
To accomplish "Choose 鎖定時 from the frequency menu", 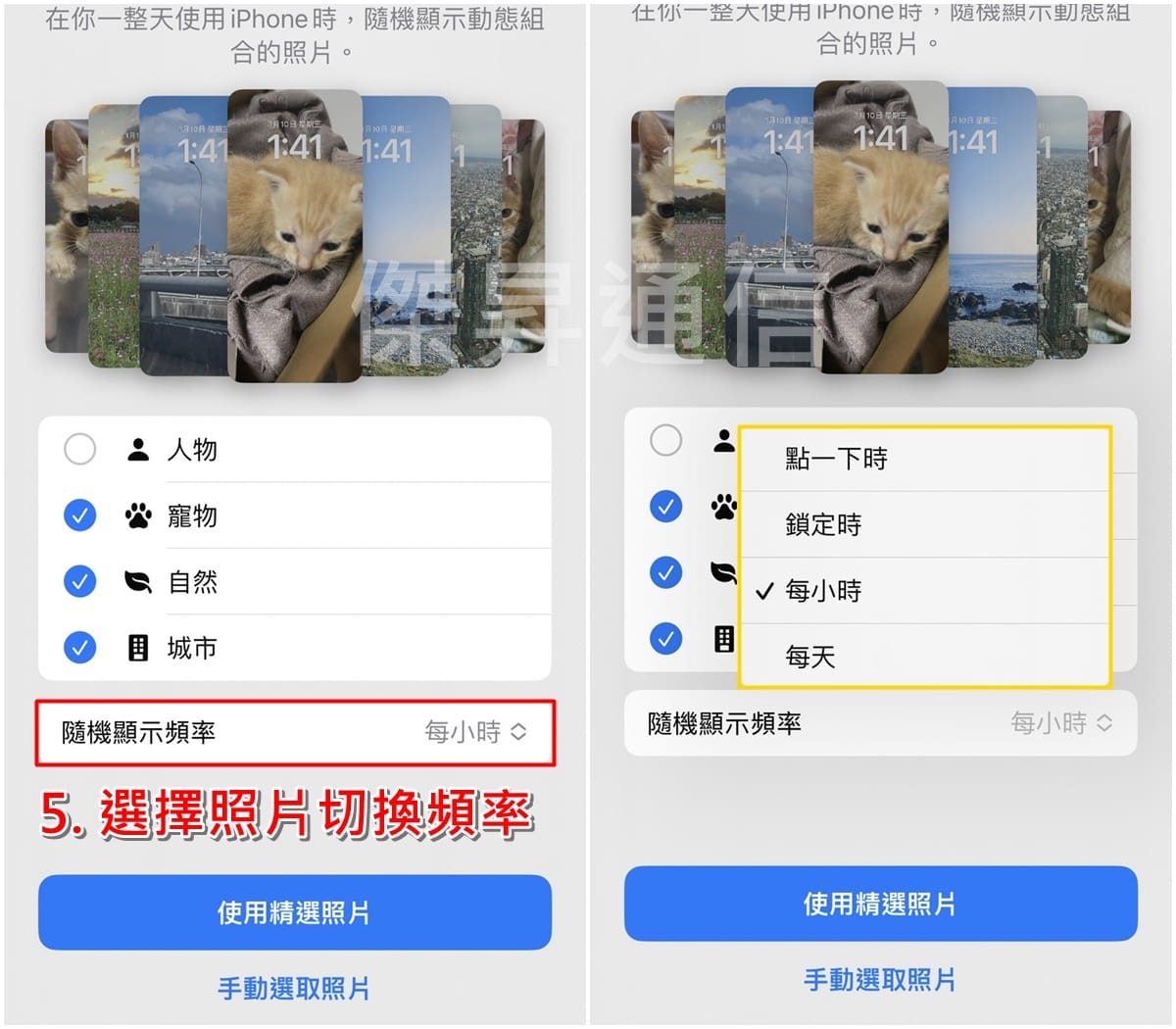I will click(925, 524).
